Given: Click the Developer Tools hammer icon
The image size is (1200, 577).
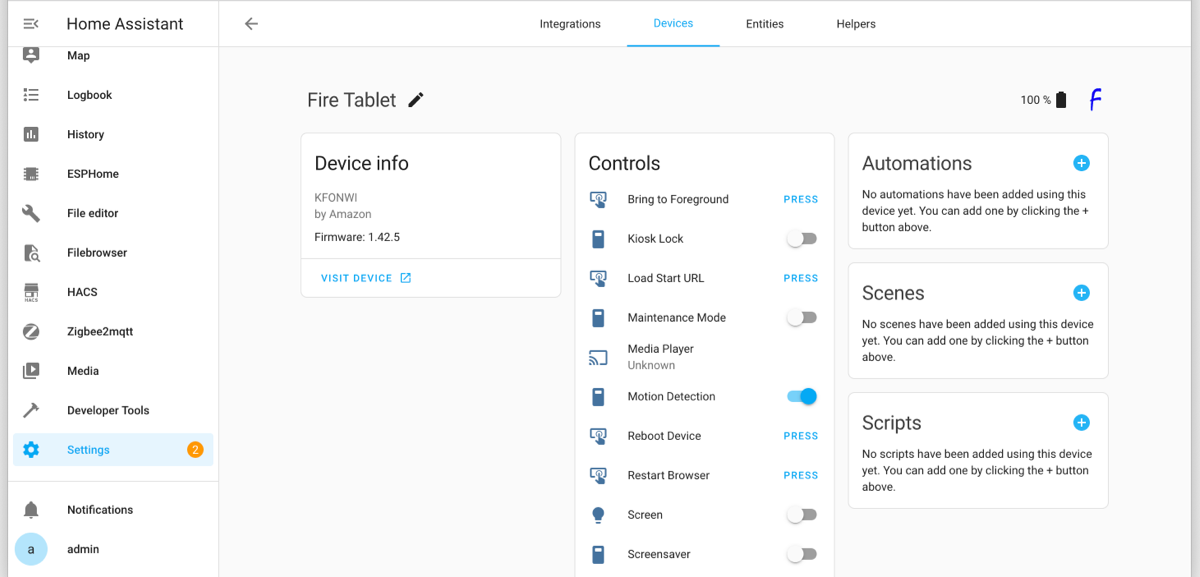Looking at the screenshot, I should (31, 410).
